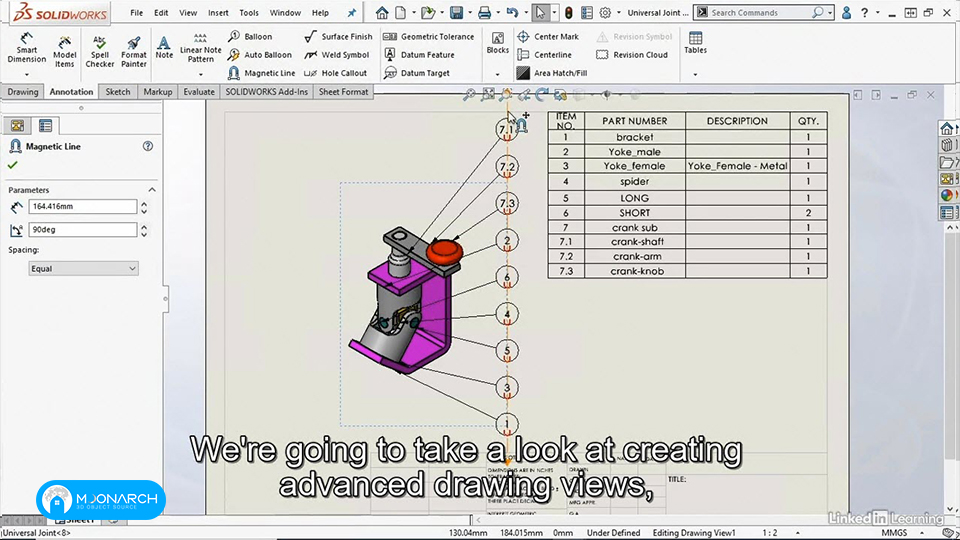Open the PropertyManager tab in the left panel
The height and width of the screenshot is (540, 960).
pyautogui.click(x=45, y=126)
